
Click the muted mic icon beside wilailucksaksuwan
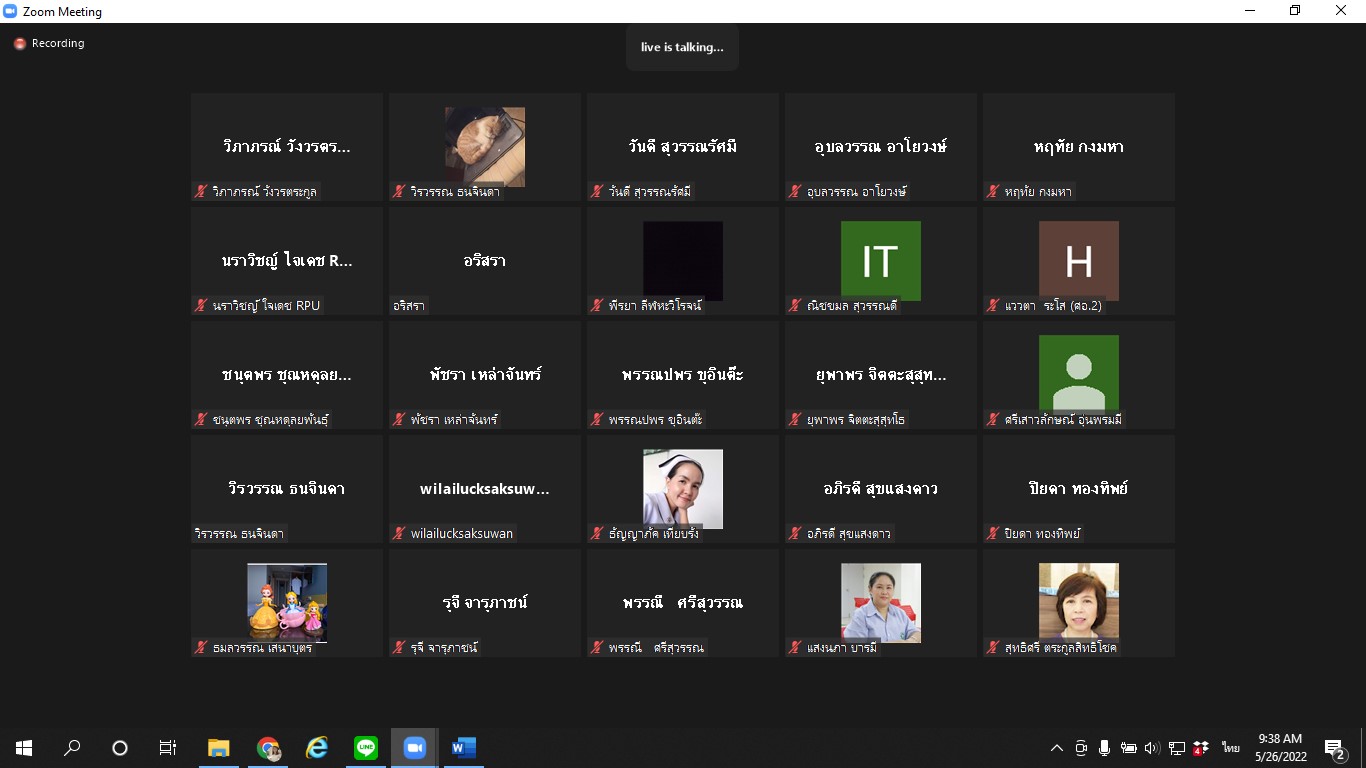click(400, 534)
